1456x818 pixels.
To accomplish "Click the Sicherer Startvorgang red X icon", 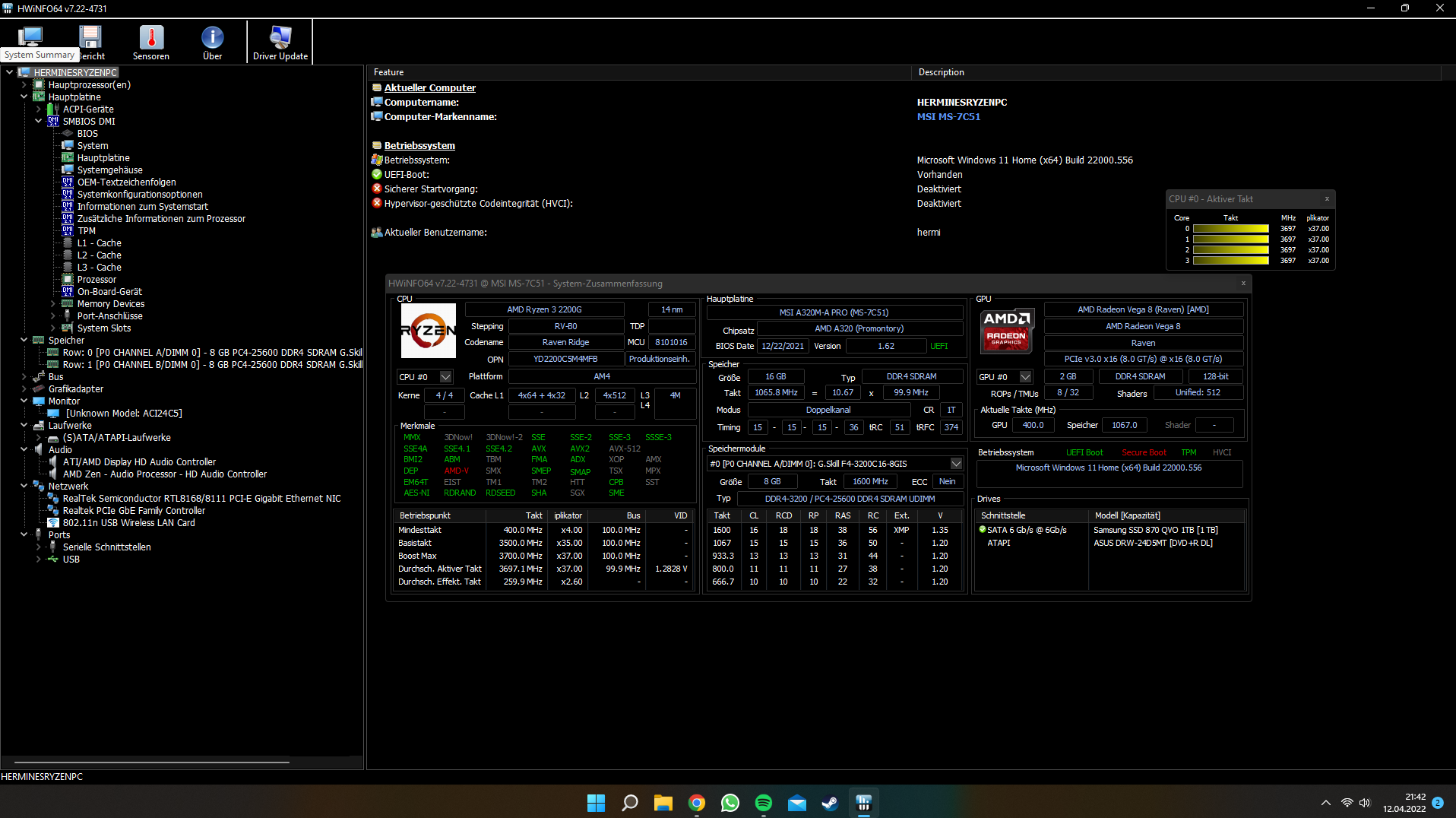I will [376, 189].
